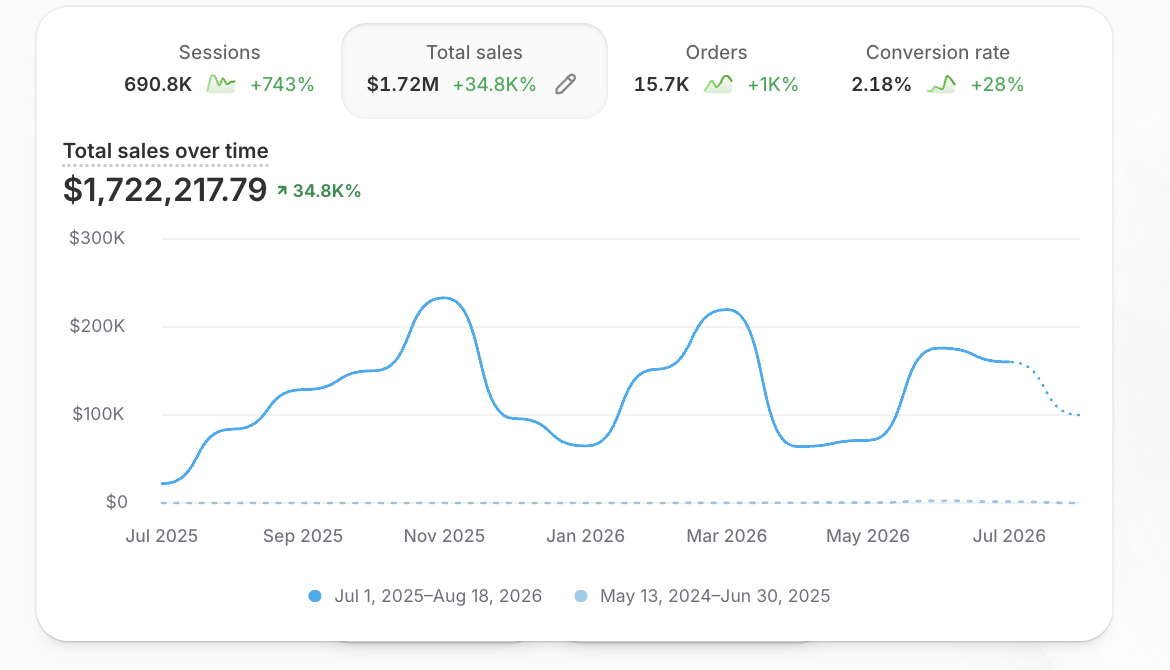This screenshot has width=1170, height=670.
Task: Select the Sessions metric tab
Action: pos(219,69)
